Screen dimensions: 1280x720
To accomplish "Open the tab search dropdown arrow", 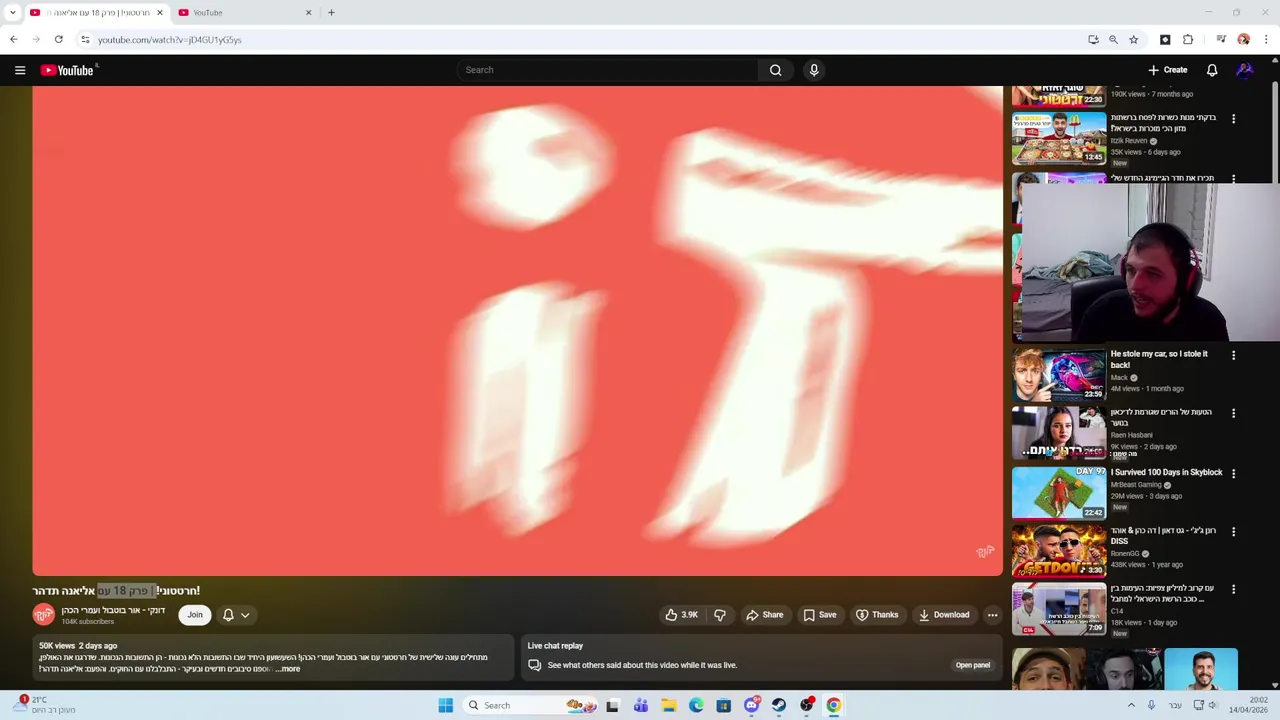I will (12, 13).
